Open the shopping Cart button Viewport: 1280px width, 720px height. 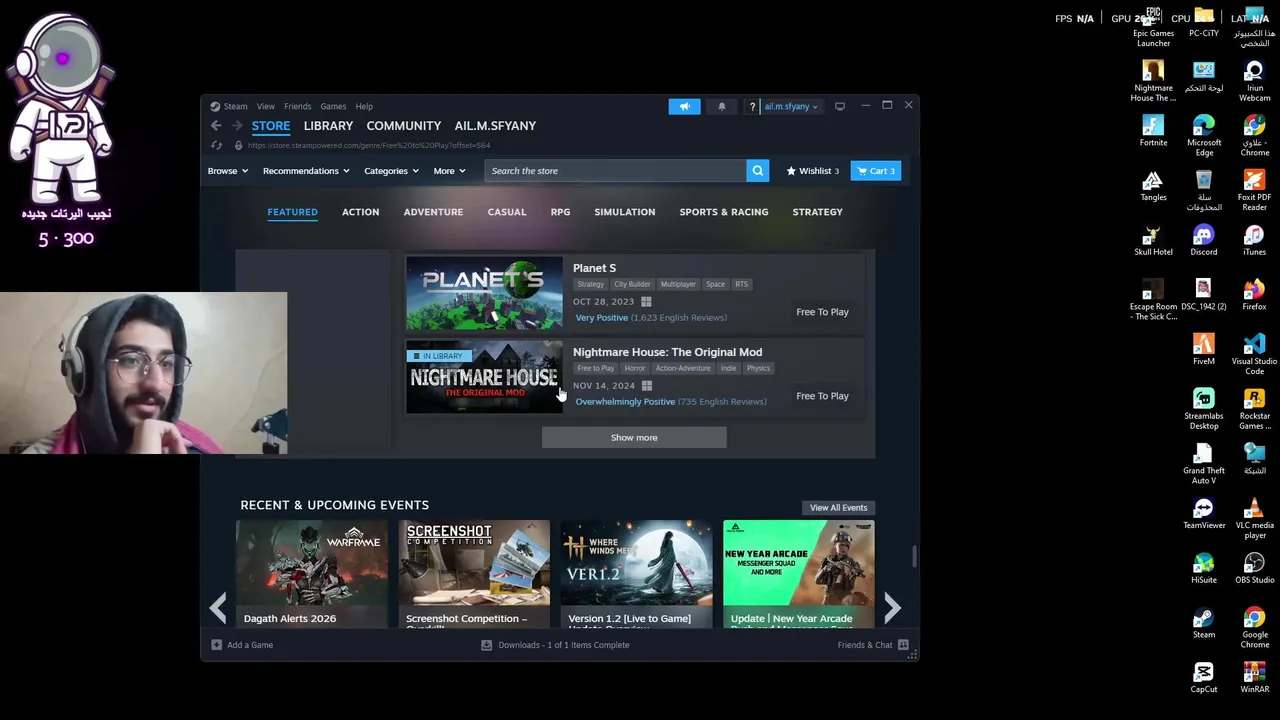click(876, 171)
